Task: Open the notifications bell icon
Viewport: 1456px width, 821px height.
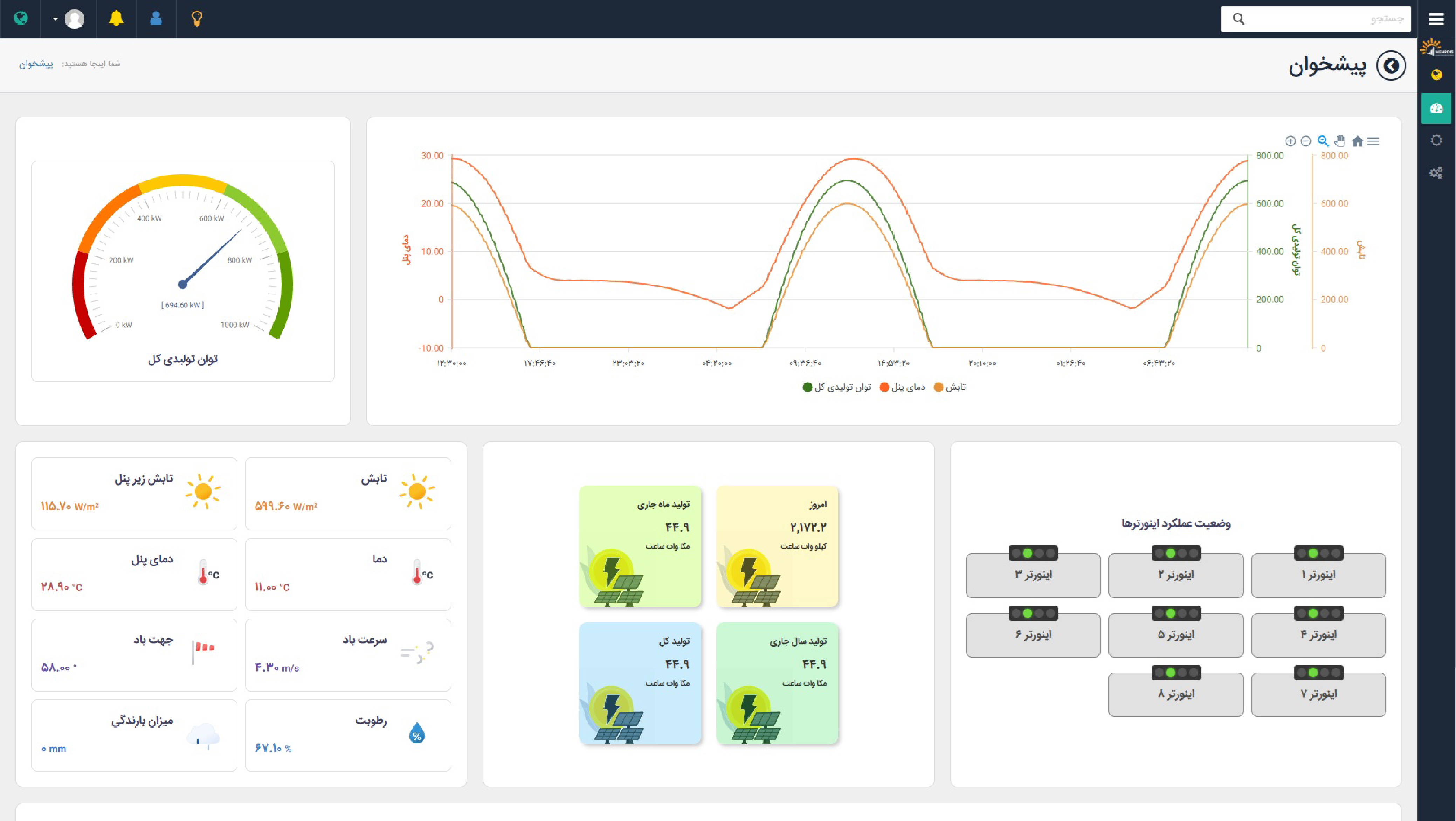Action: pyautogui.click(x=116, y=19)
